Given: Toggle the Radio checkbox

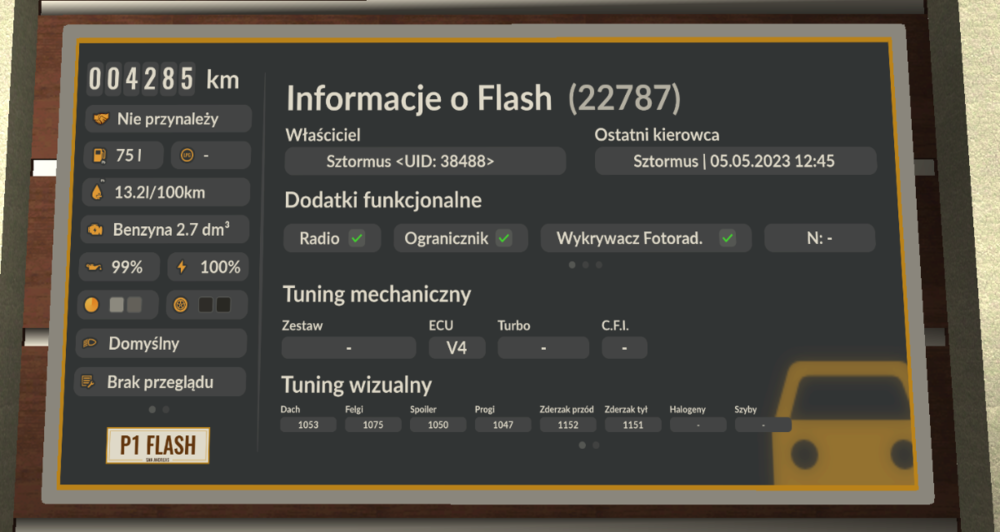Looking at the screenshot, I should (357, 239).
